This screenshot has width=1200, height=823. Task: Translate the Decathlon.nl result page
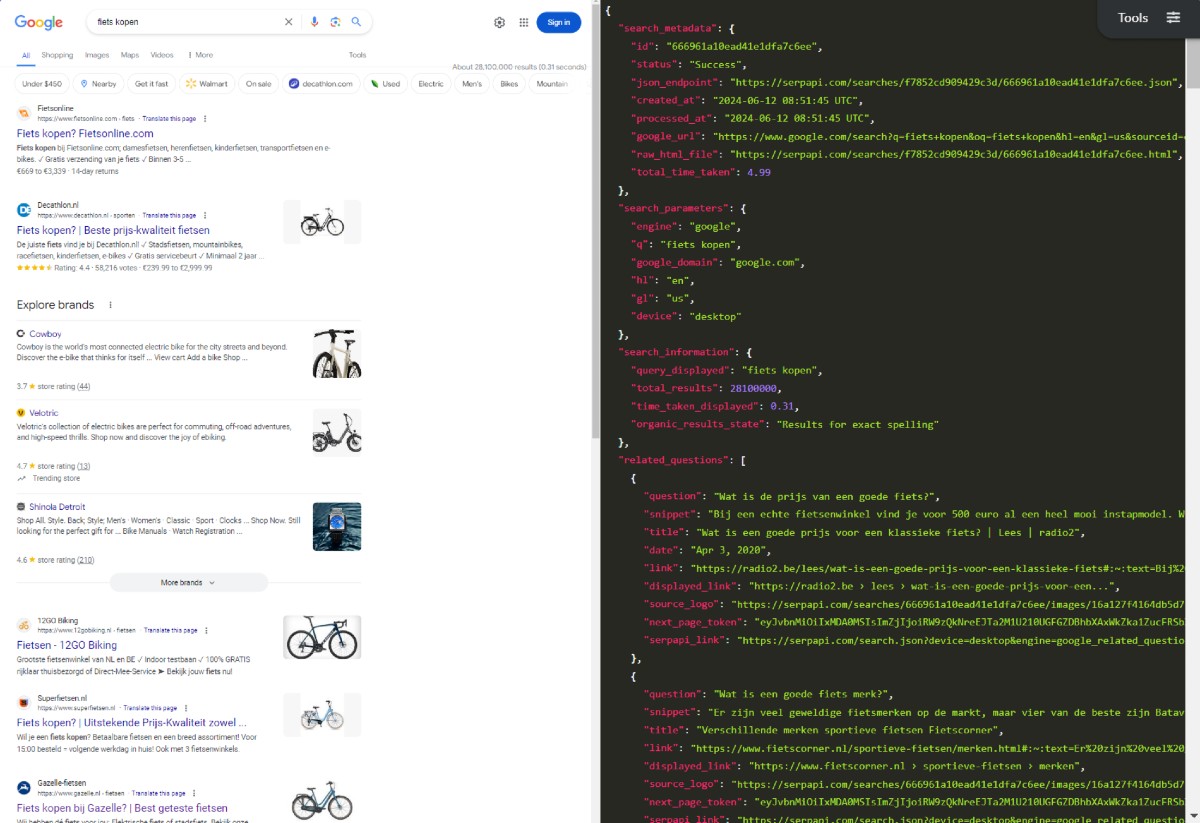click(x=169, y=215)
